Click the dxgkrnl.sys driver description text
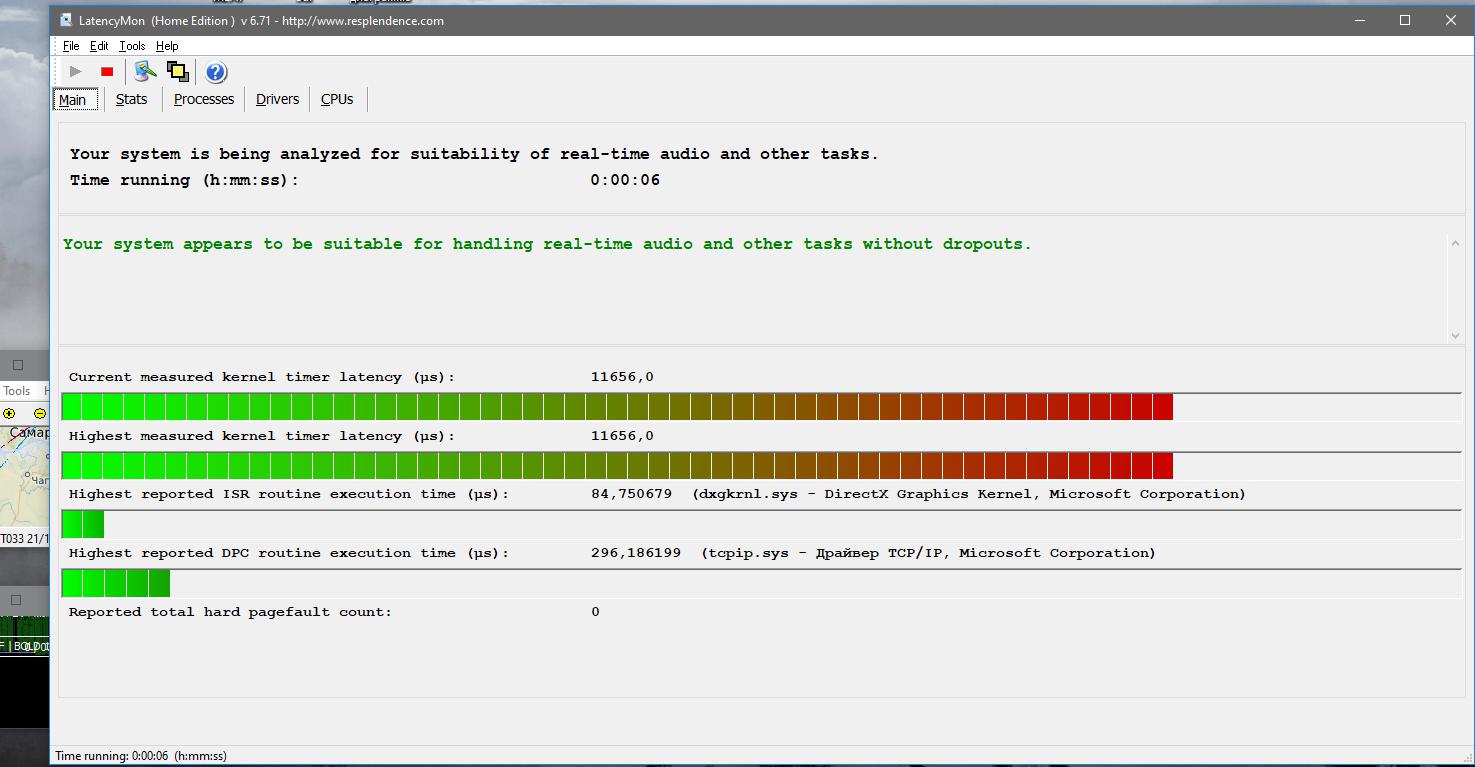Screen dimensions: 1475x767 coord(969,494)
